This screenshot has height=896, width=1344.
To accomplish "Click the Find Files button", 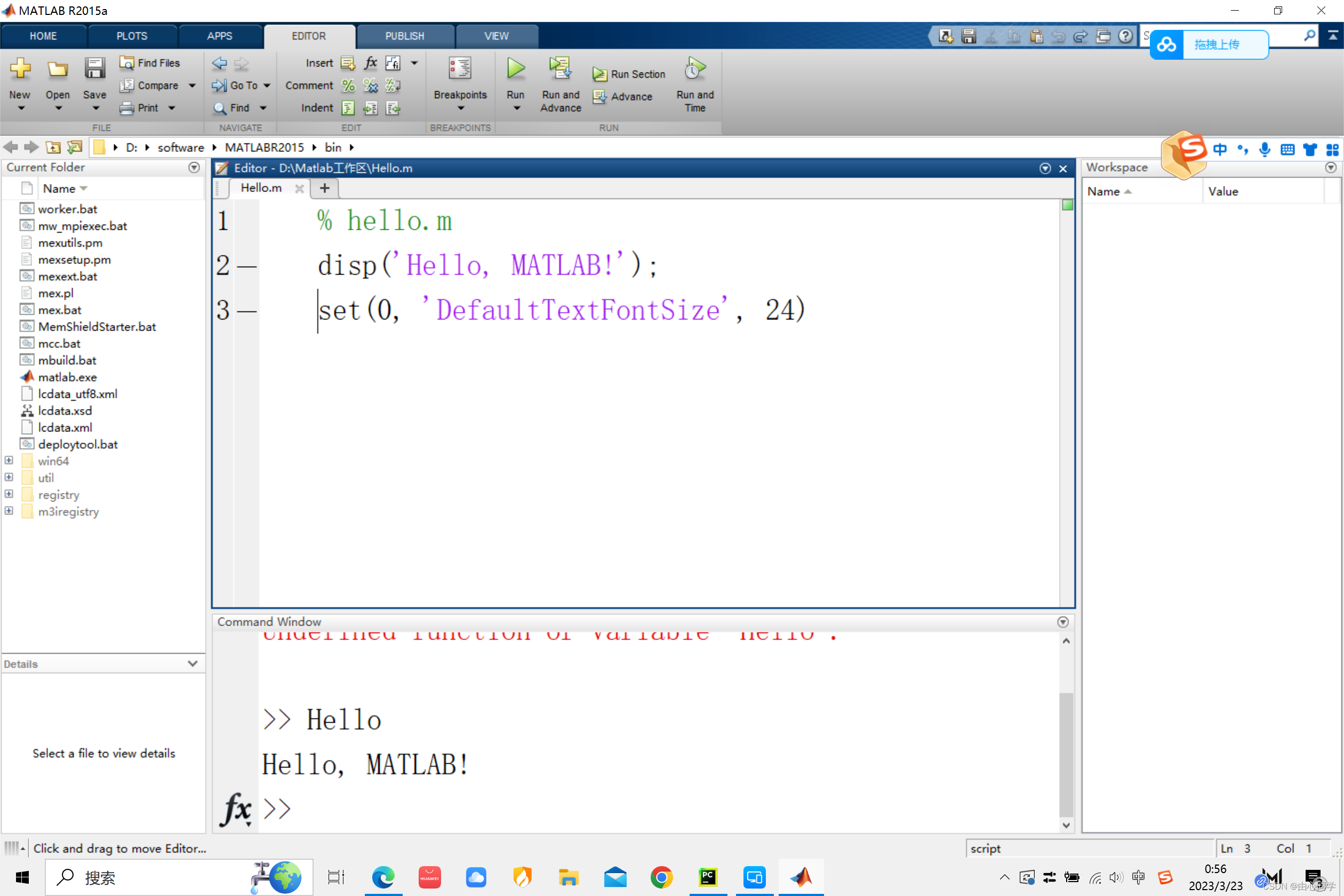I will coord(148,62).
